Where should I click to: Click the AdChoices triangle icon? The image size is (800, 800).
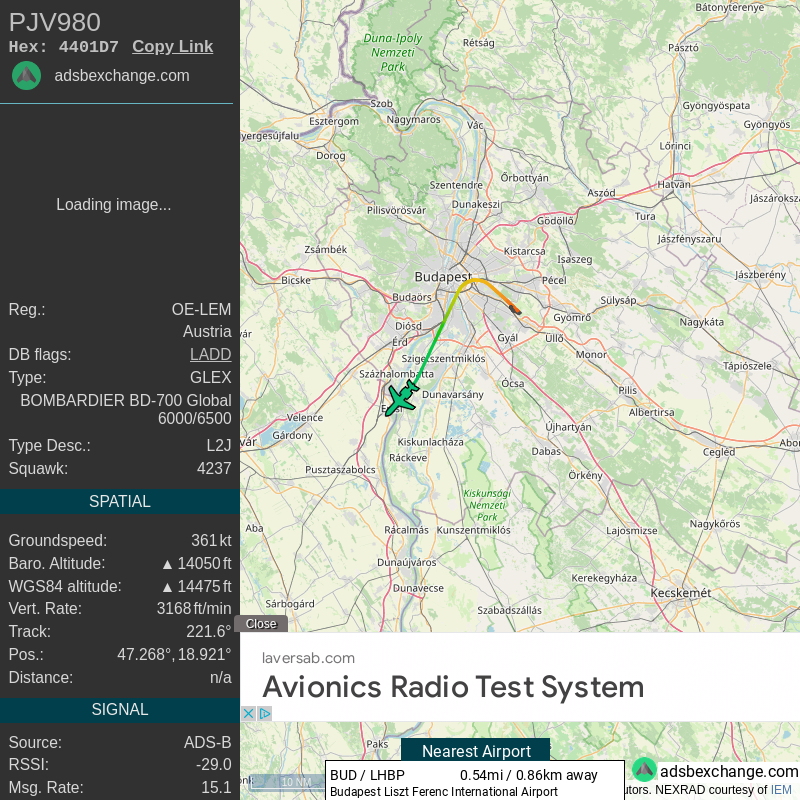coord(265,713)
